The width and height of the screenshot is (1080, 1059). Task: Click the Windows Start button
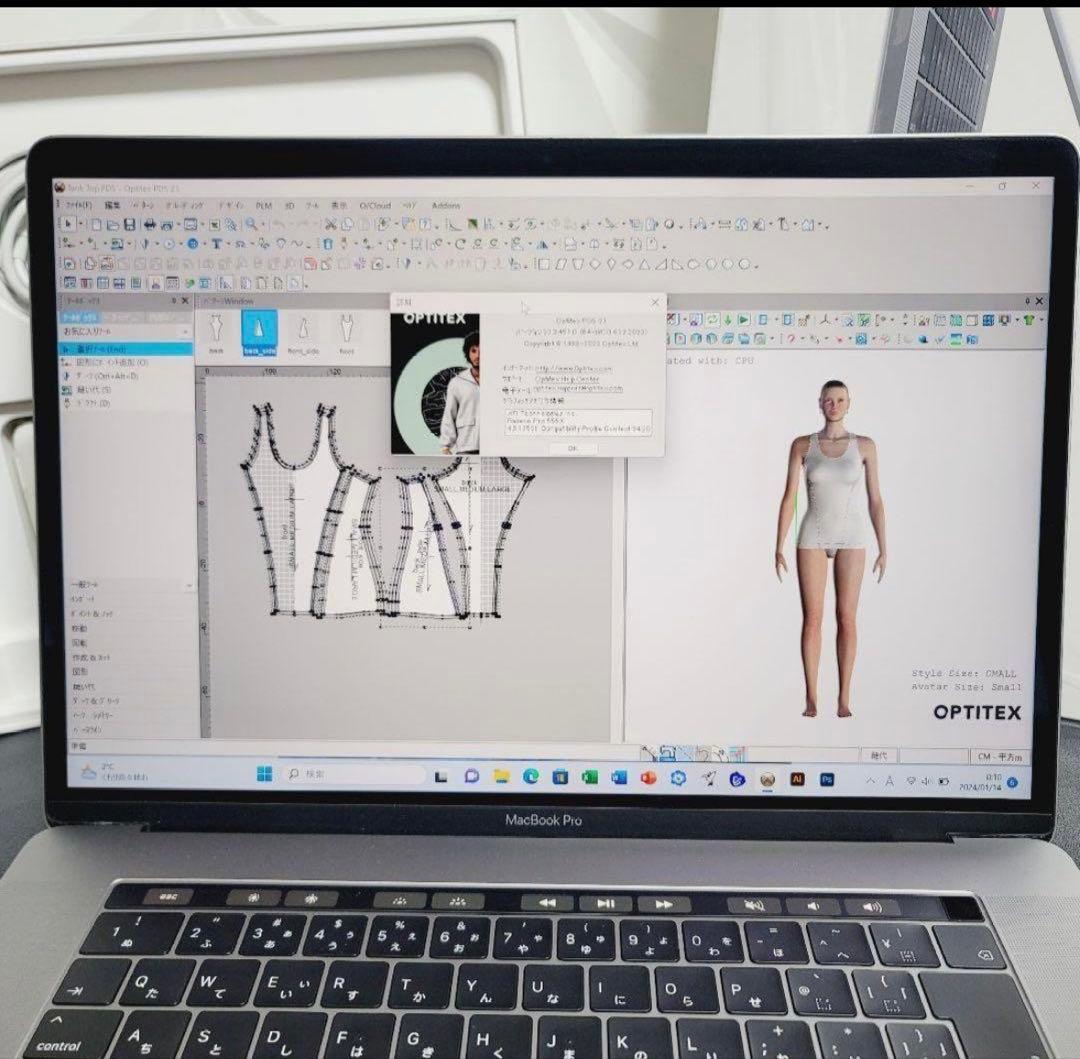(264, 775)
